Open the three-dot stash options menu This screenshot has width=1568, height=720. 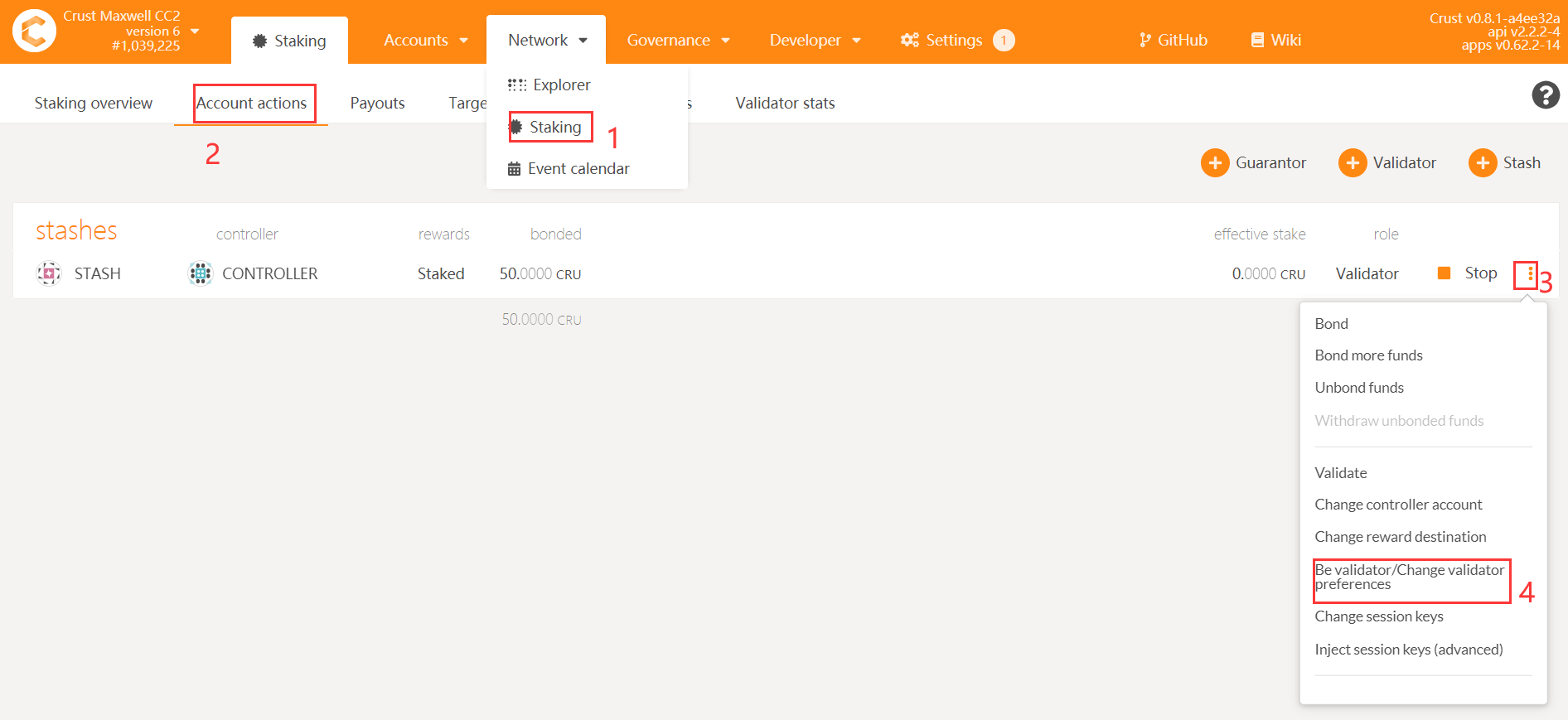point(1529,274)
